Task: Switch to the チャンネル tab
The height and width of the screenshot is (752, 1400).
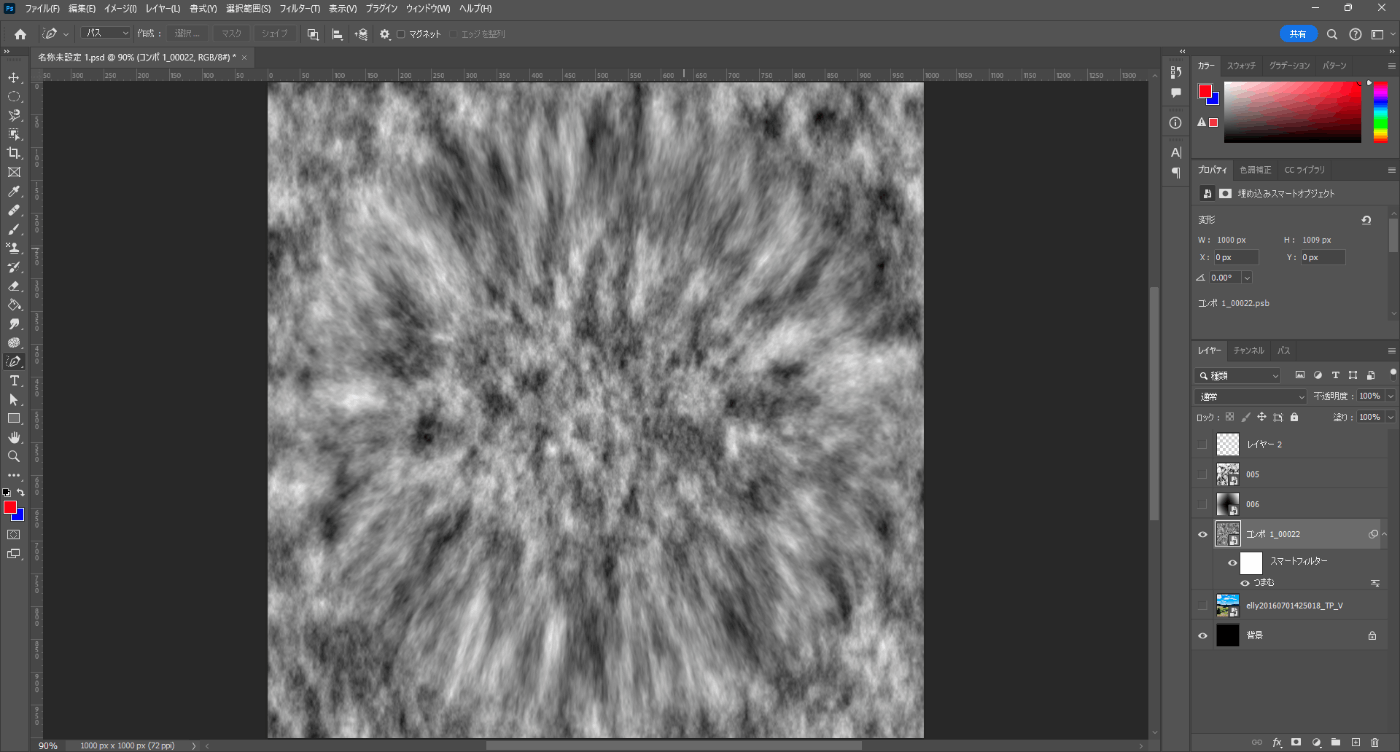Action: coord(1248,351)
